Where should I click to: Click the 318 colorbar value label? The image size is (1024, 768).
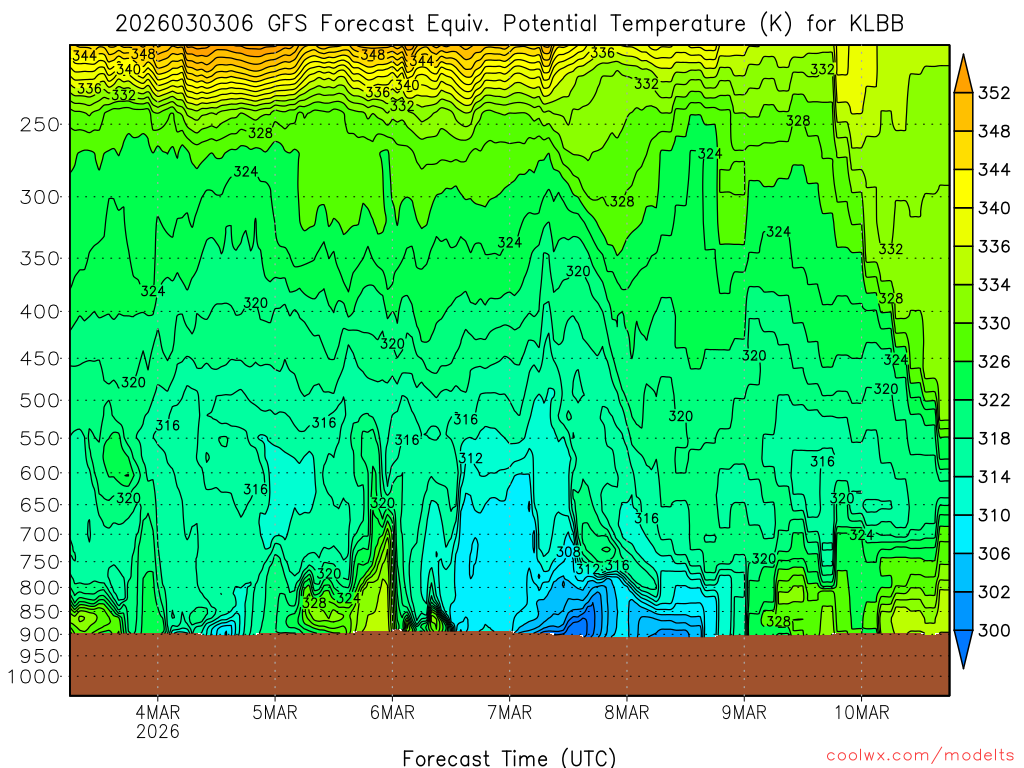pos(994,438)
